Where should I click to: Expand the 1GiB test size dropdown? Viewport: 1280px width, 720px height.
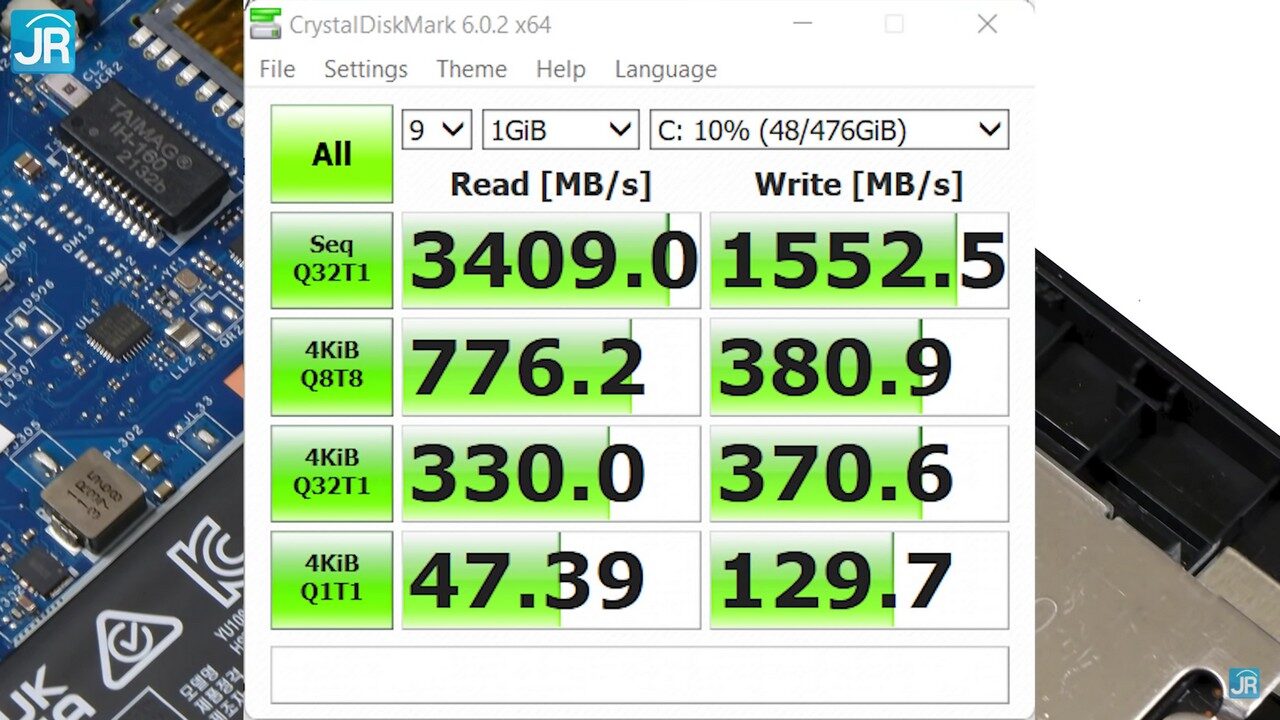(561, 130)
